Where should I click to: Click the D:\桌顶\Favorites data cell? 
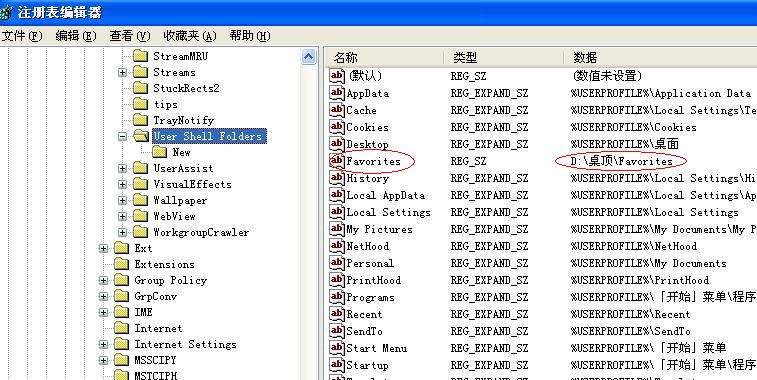[621, 161]
